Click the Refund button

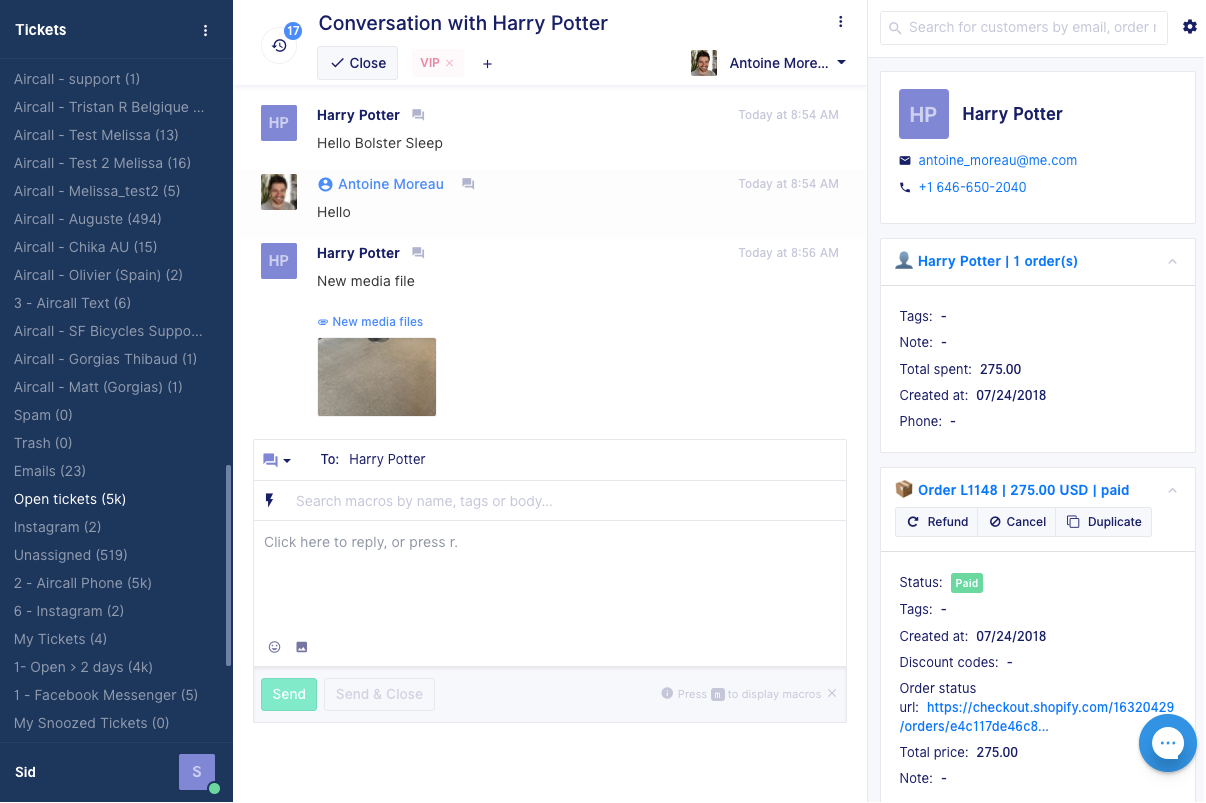pos(937,522)
